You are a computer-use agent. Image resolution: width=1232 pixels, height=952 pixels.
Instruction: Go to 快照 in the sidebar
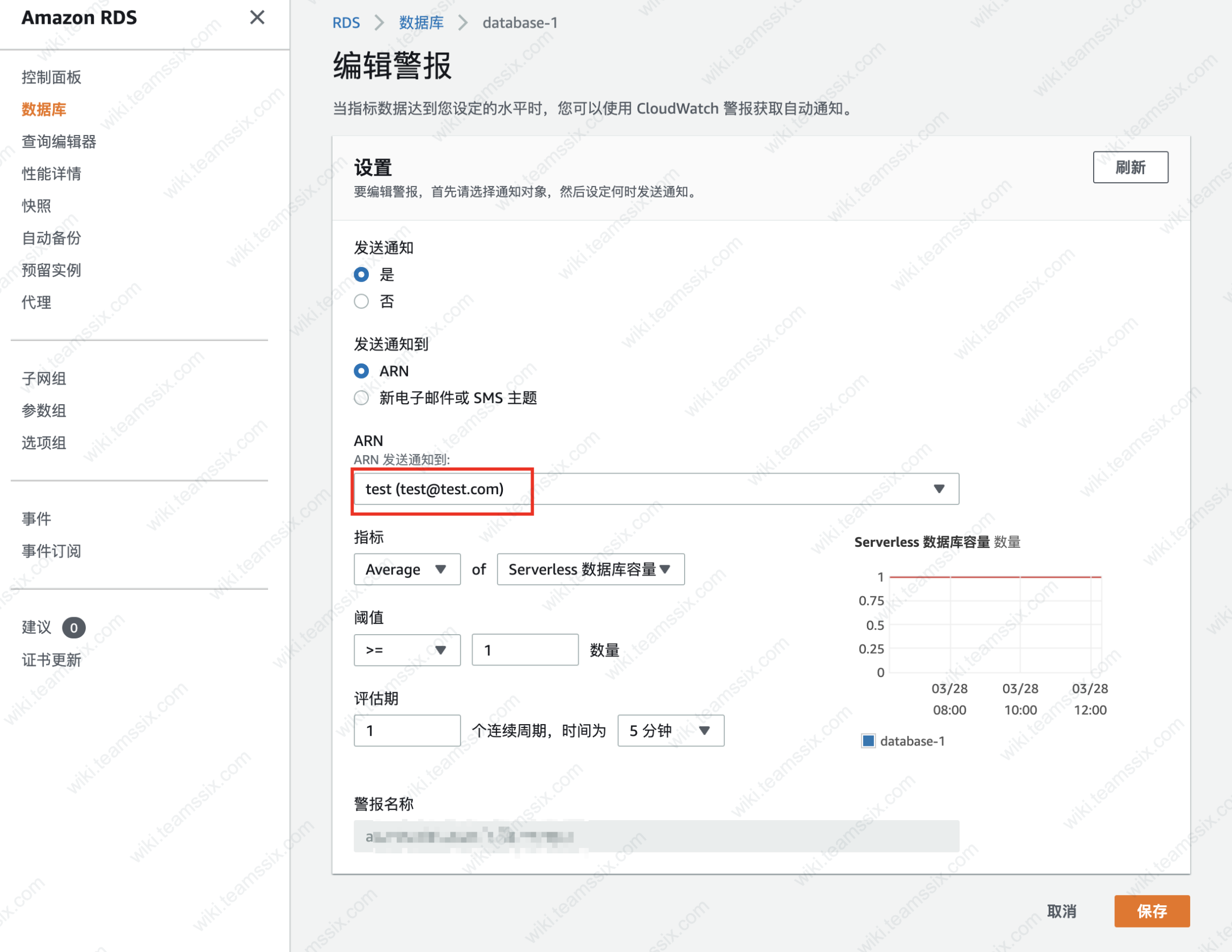point(37,205)
